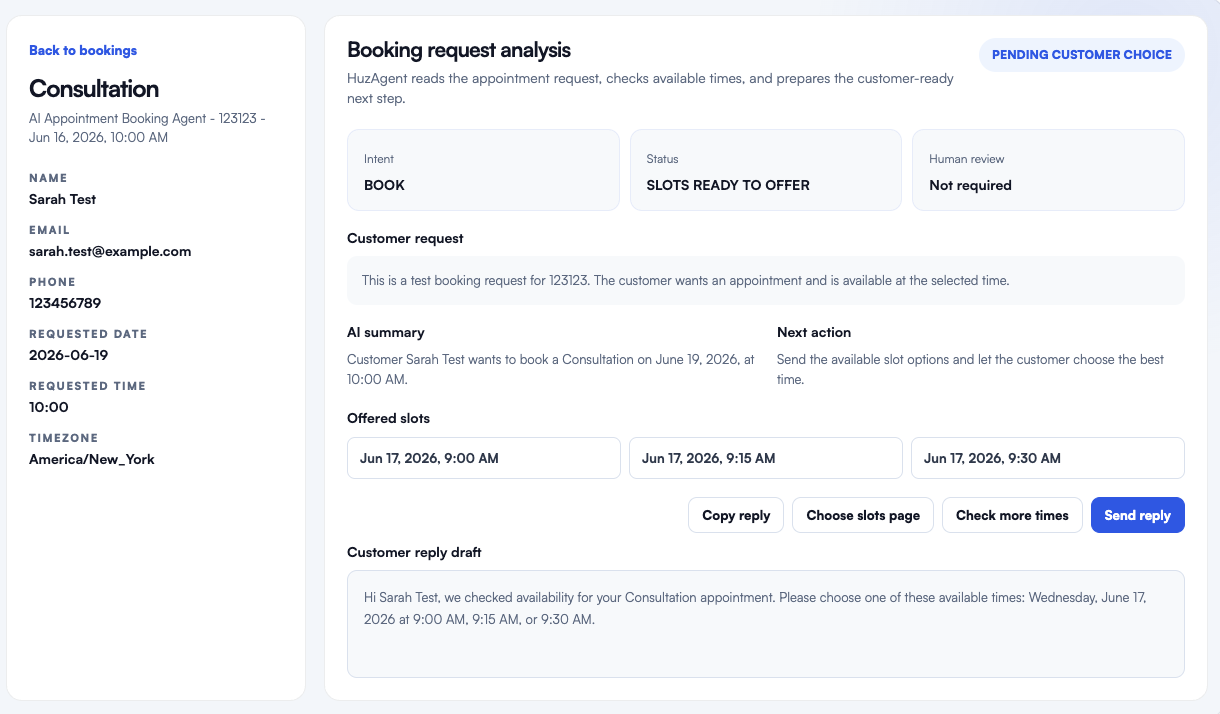
Task: Send the reply to customer
Action: coord(1138,515)
